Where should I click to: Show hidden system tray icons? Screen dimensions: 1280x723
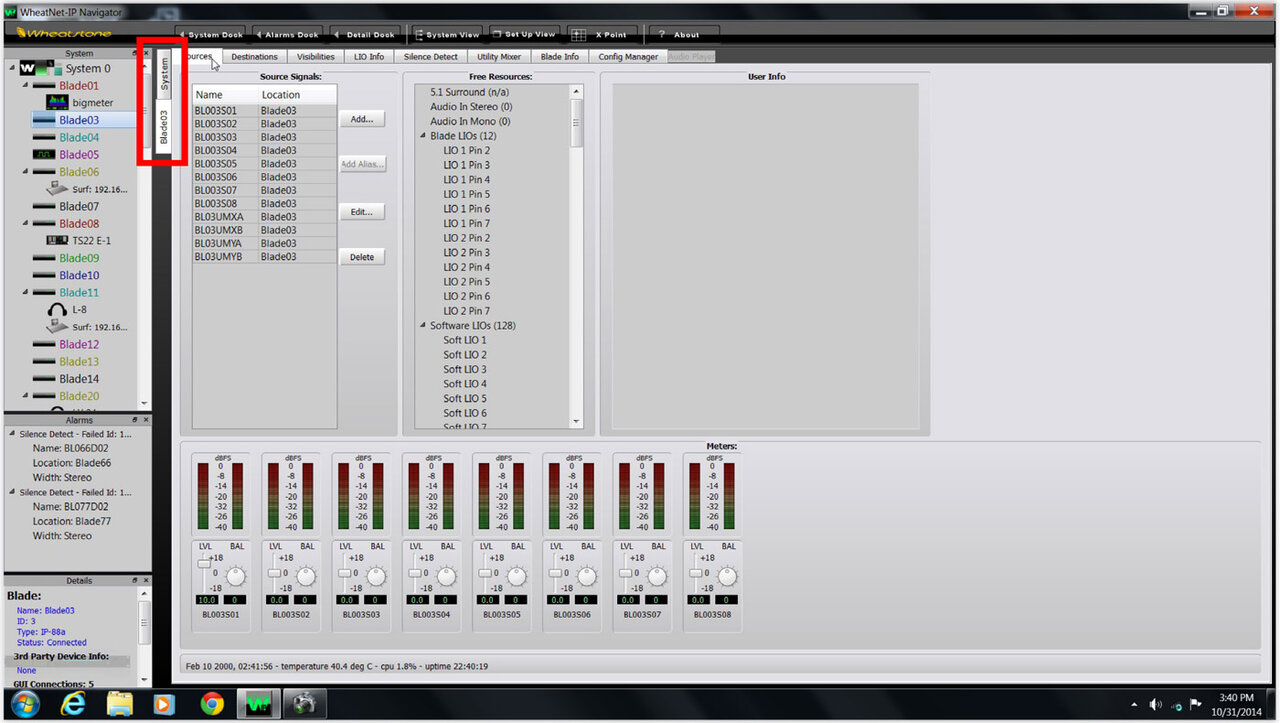(1133, 704)
